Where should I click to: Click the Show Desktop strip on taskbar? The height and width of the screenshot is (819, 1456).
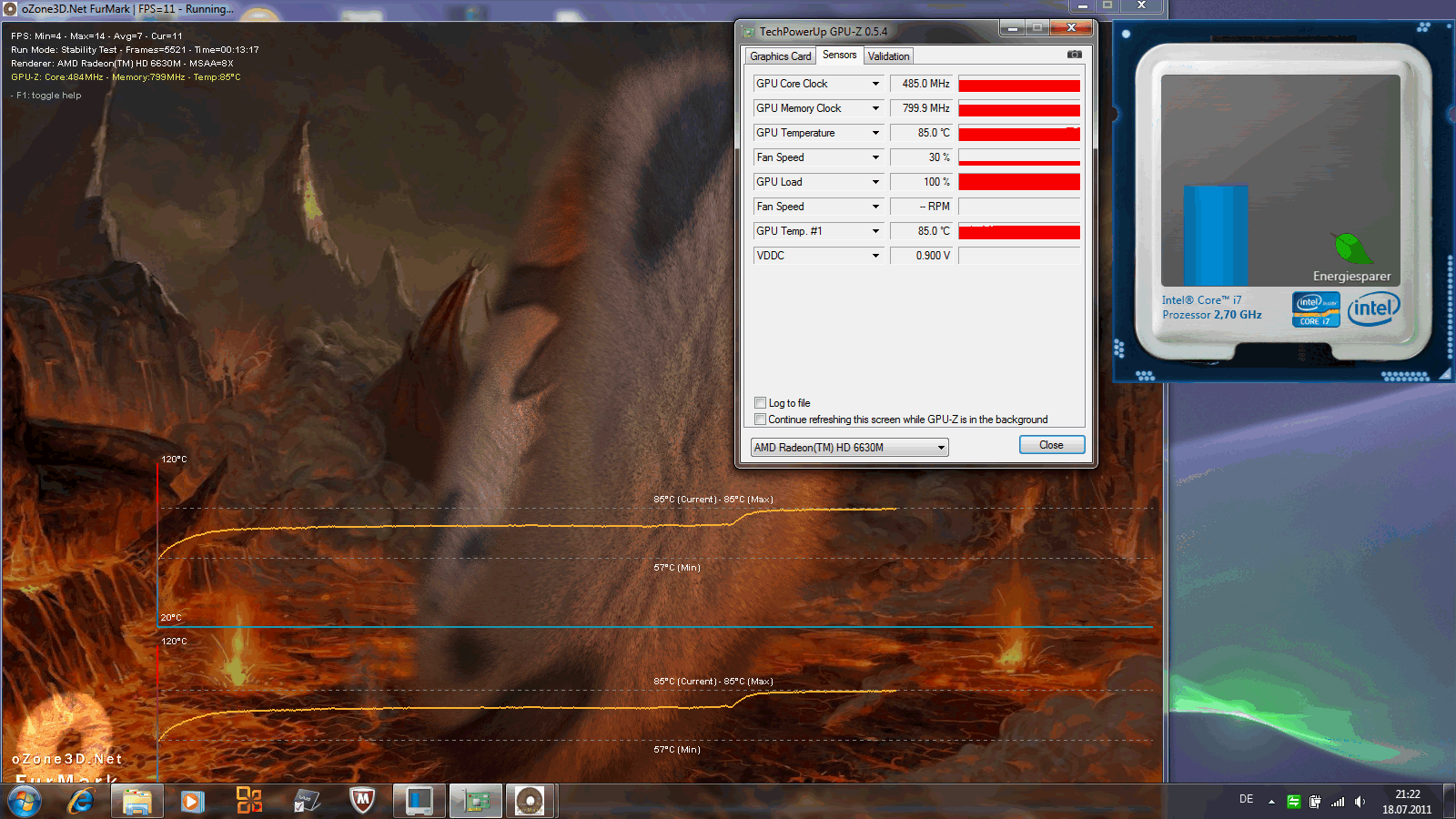click(x=1449, y=802)
